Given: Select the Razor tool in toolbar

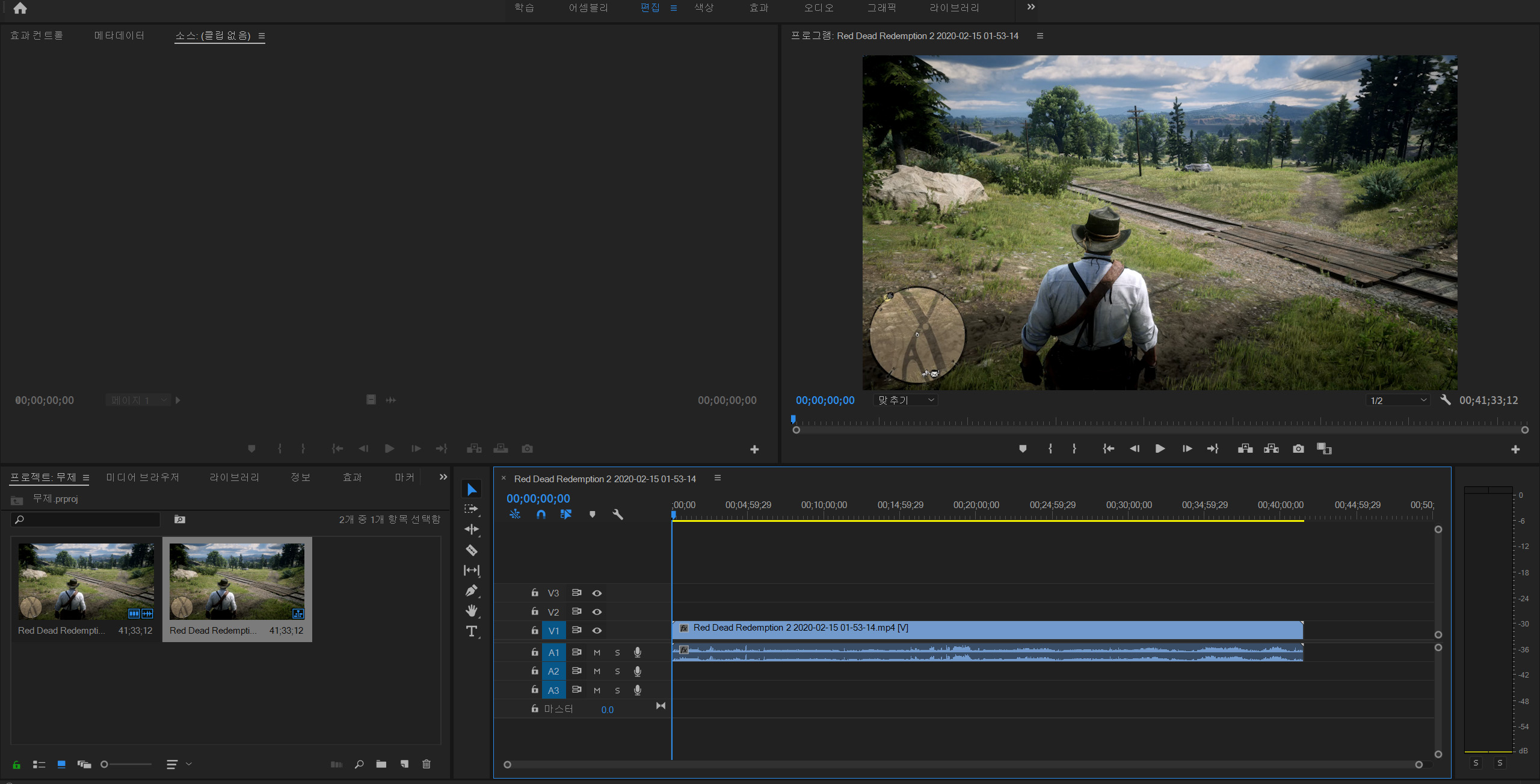Looking at the screenshot, I should [x=472, y=550].
